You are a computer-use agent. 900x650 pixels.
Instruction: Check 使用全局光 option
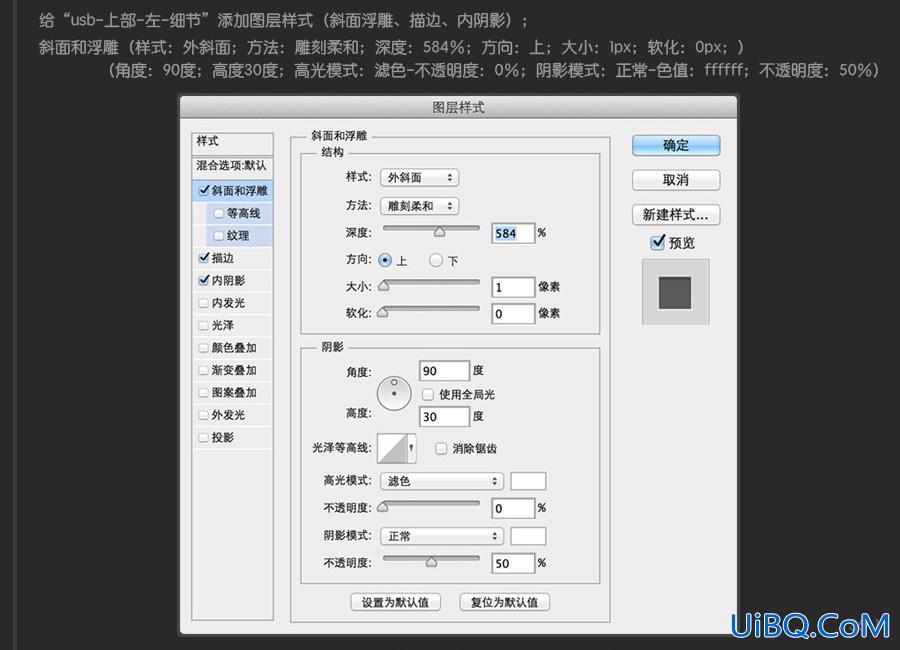pos(428,394)
